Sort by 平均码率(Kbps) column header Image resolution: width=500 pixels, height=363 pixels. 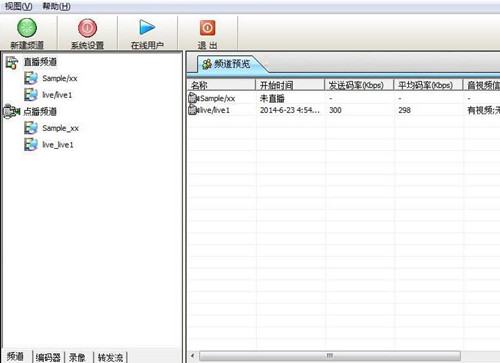[x=428, y=85]
